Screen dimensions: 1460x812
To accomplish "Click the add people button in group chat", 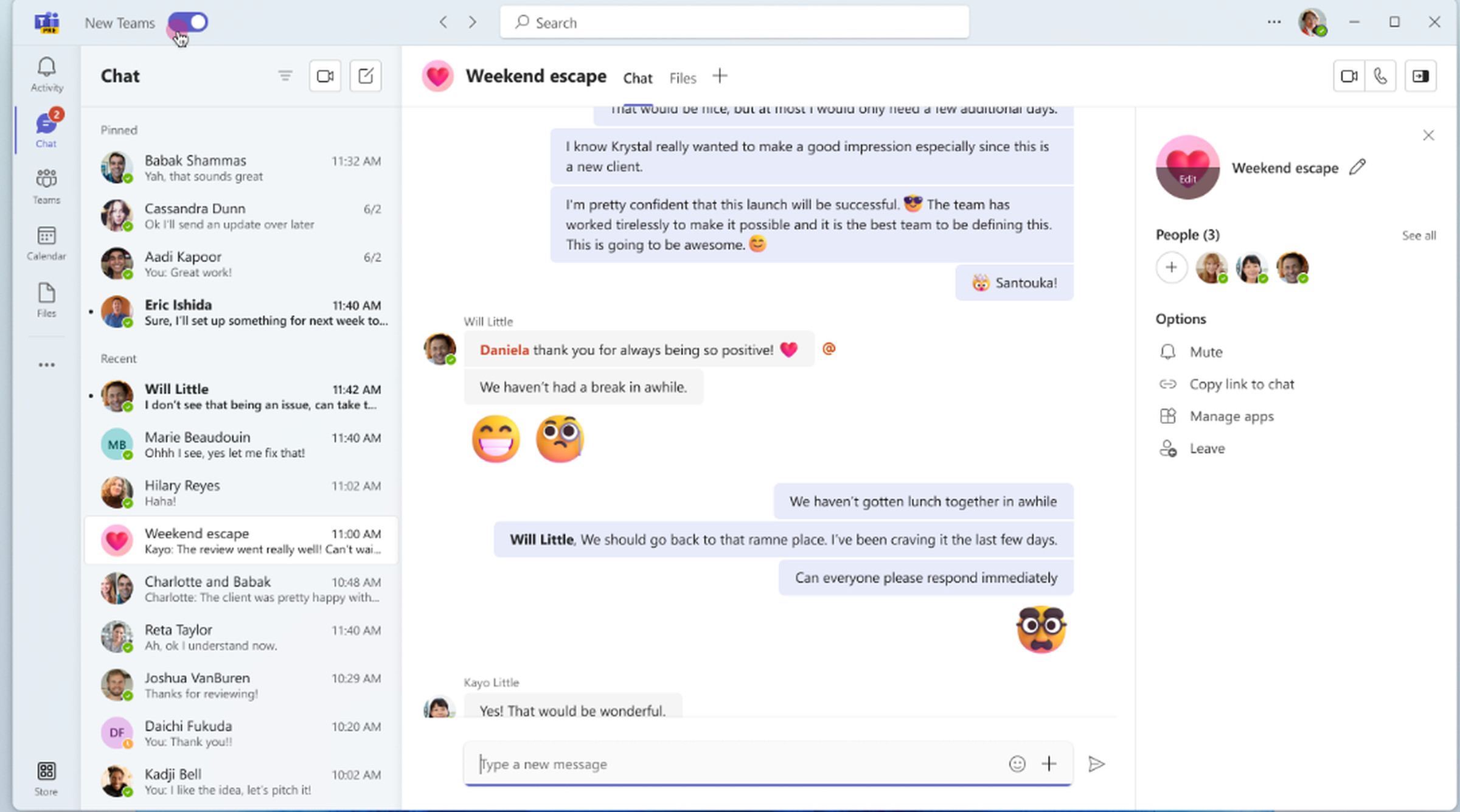I will click(1170, 267).
